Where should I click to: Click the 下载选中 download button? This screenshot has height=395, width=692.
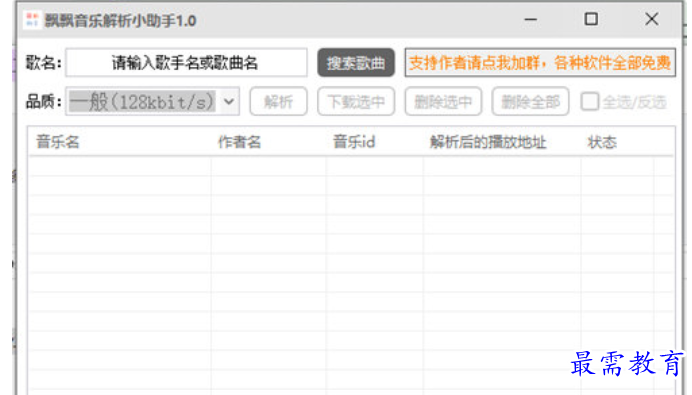(356, 102)
